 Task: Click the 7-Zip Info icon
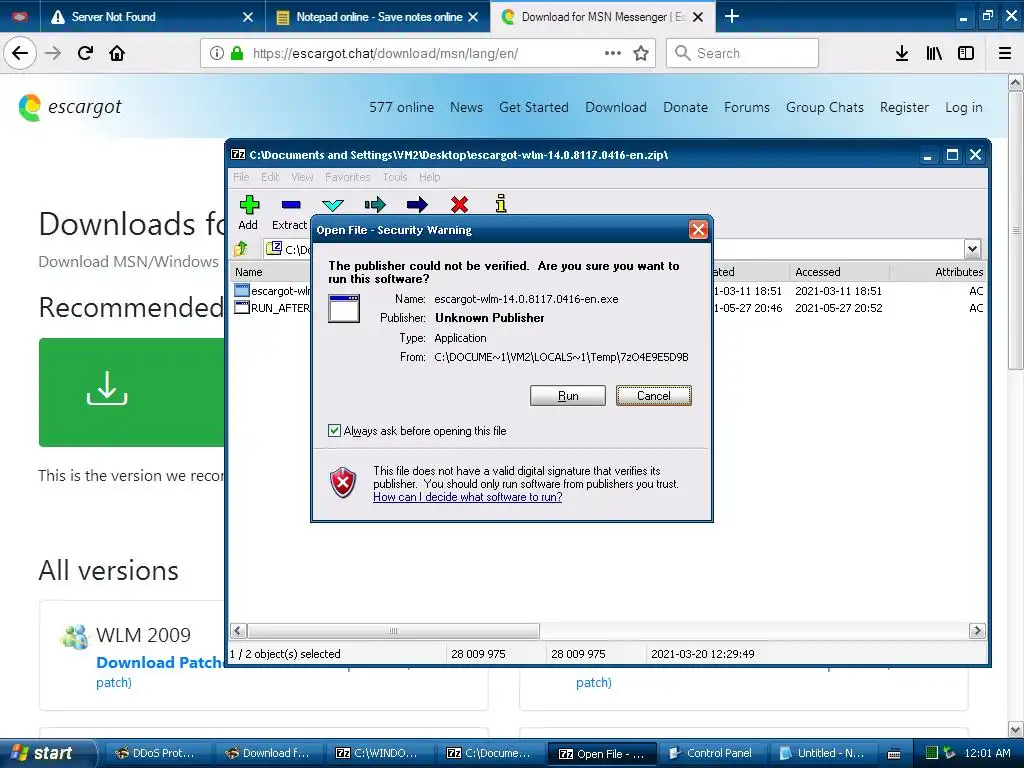pyautogui.click(x=501, y=204)
